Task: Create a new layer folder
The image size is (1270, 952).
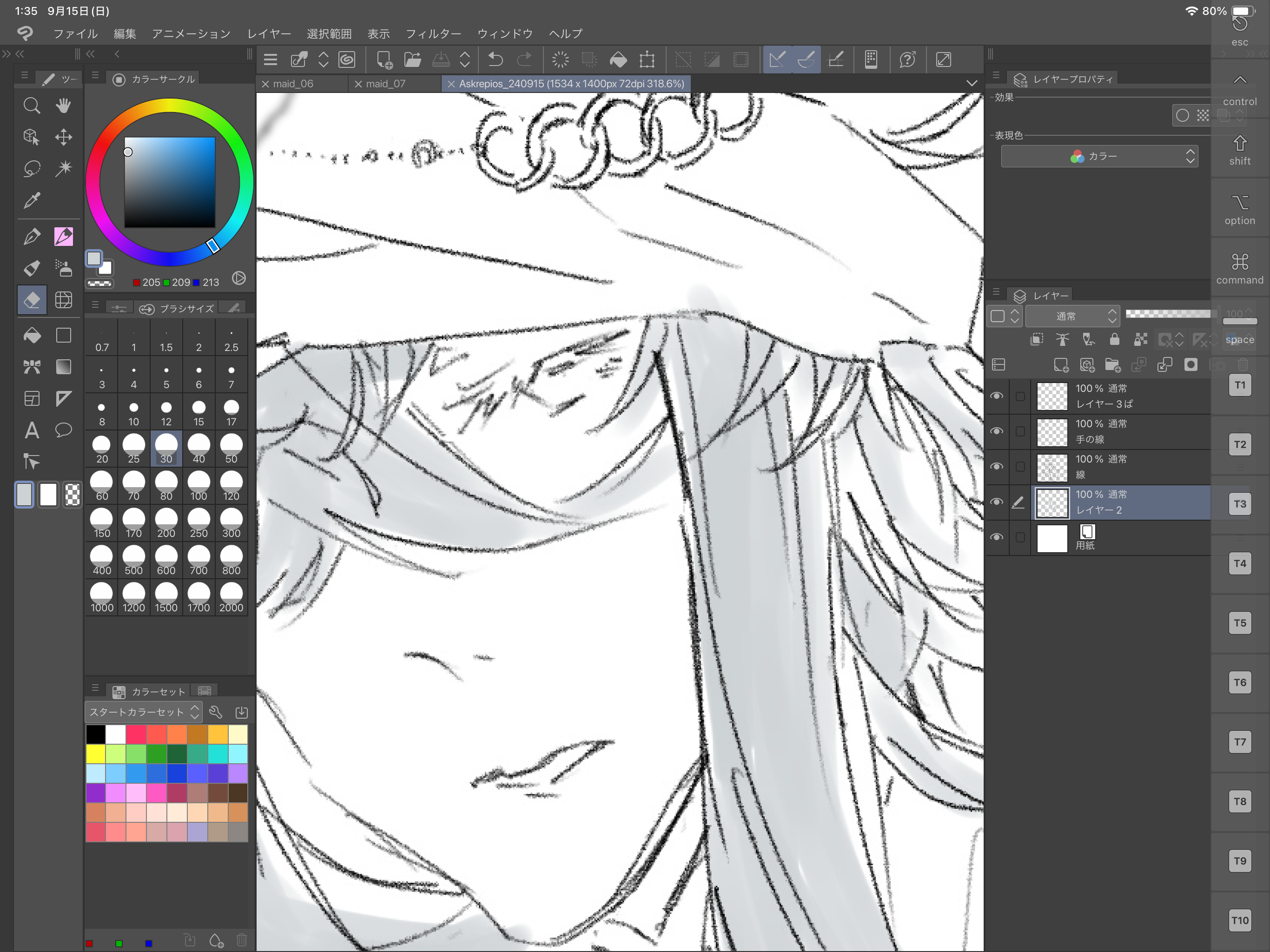Action: pyautogui.click(x=1114, y=364)
